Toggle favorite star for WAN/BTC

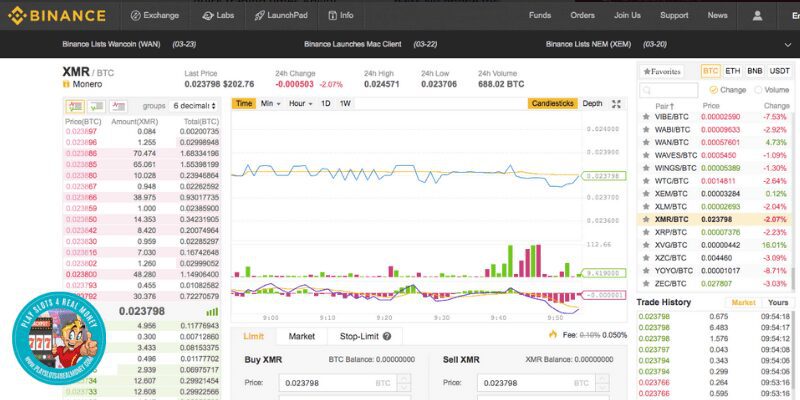(x=646, y=142)
